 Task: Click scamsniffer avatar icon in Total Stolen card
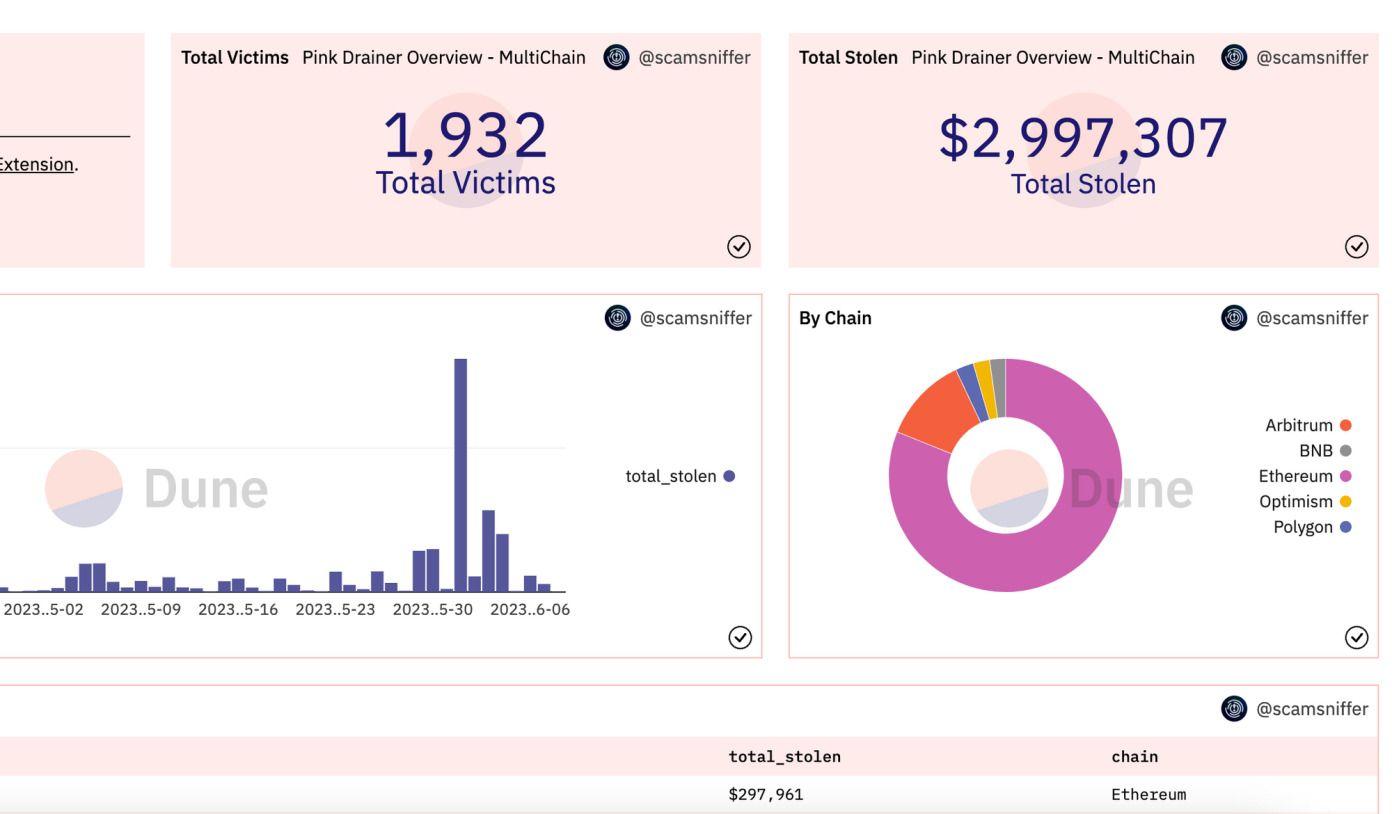pyautogui.click(x=1234, y=58)
